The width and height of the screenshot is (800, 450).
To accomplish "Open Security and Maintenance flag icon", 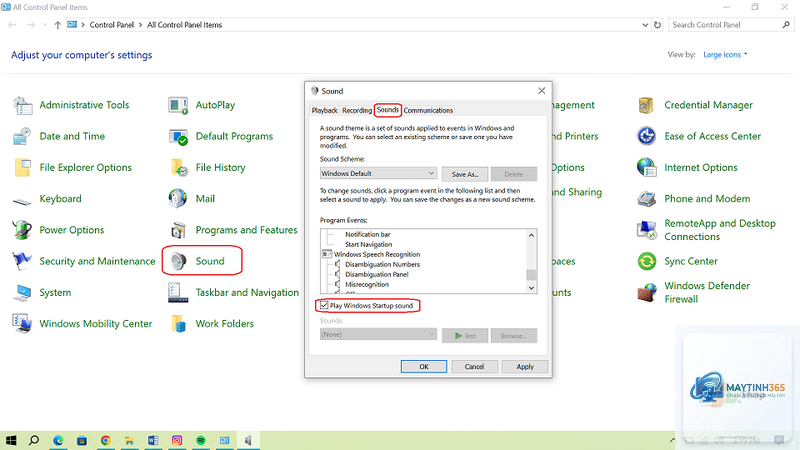I will click(22, 261).
